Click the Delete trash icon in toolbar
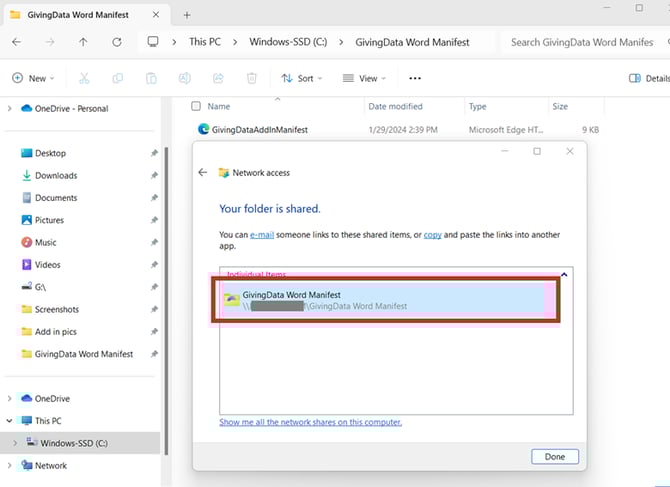 tap(252, 78)
